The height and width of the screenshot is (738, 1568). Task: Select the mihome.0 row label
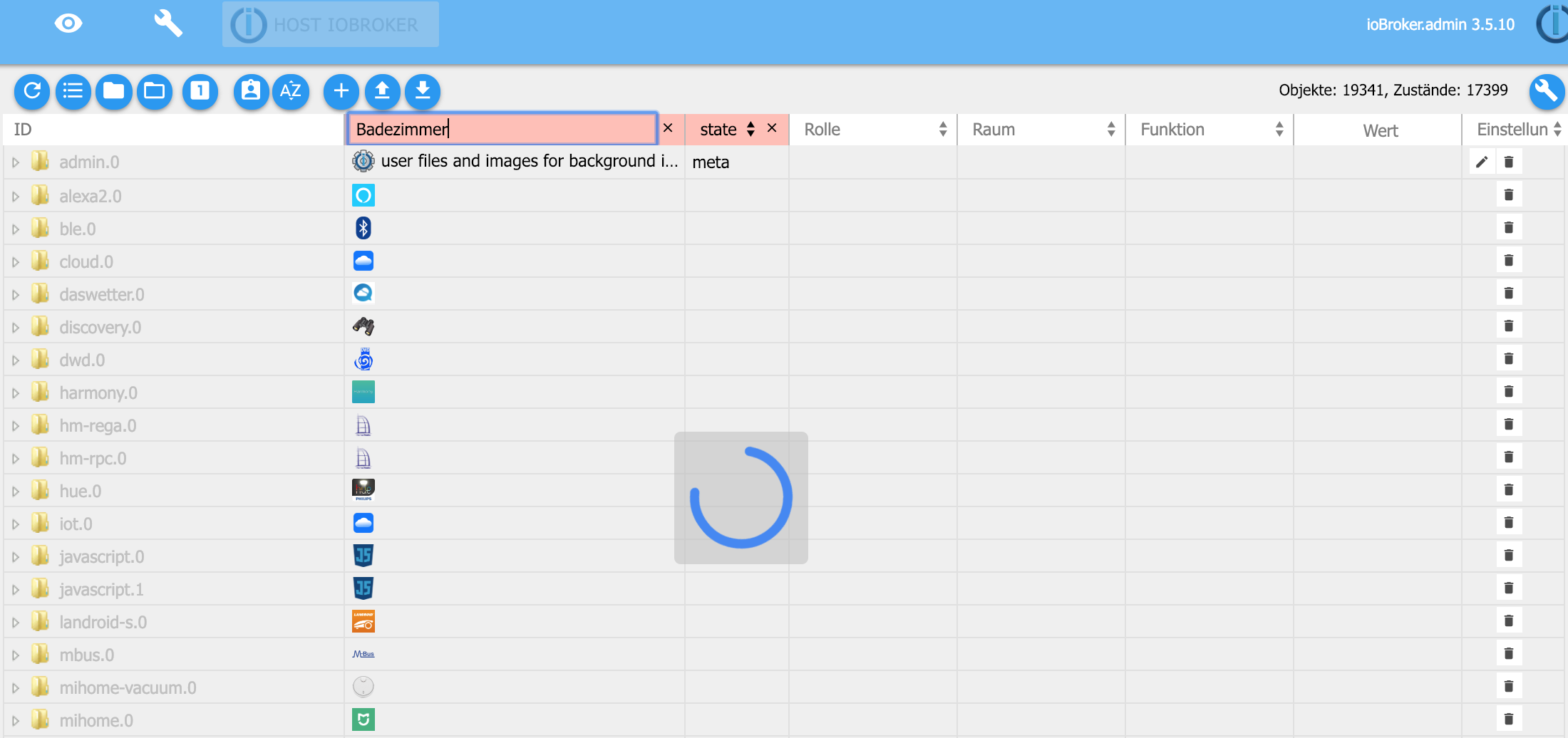96,720
